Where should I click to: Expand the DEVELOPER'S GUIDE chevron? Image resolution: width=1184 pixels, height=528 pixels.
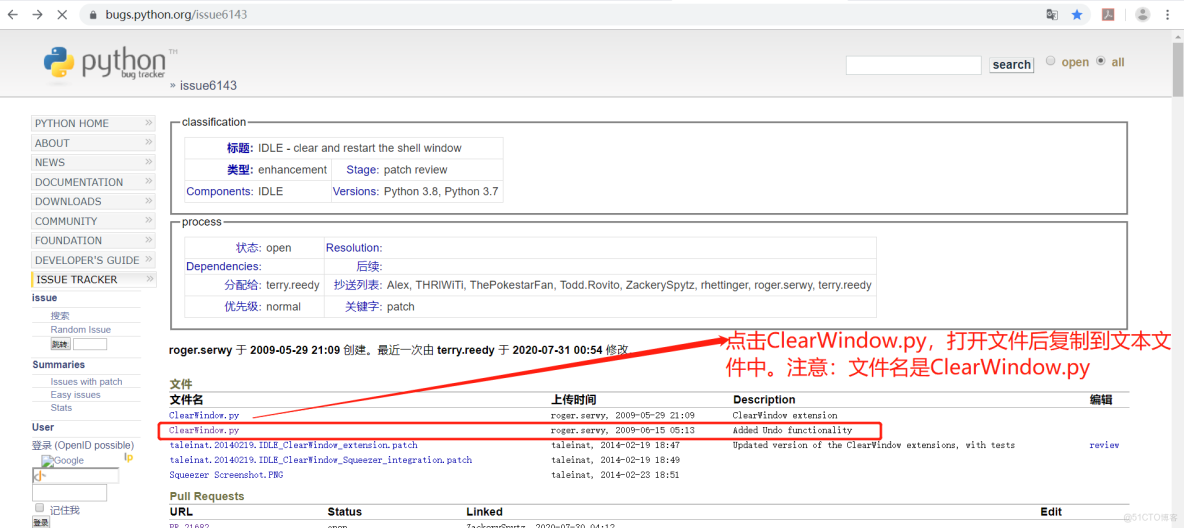coord(149,260)
